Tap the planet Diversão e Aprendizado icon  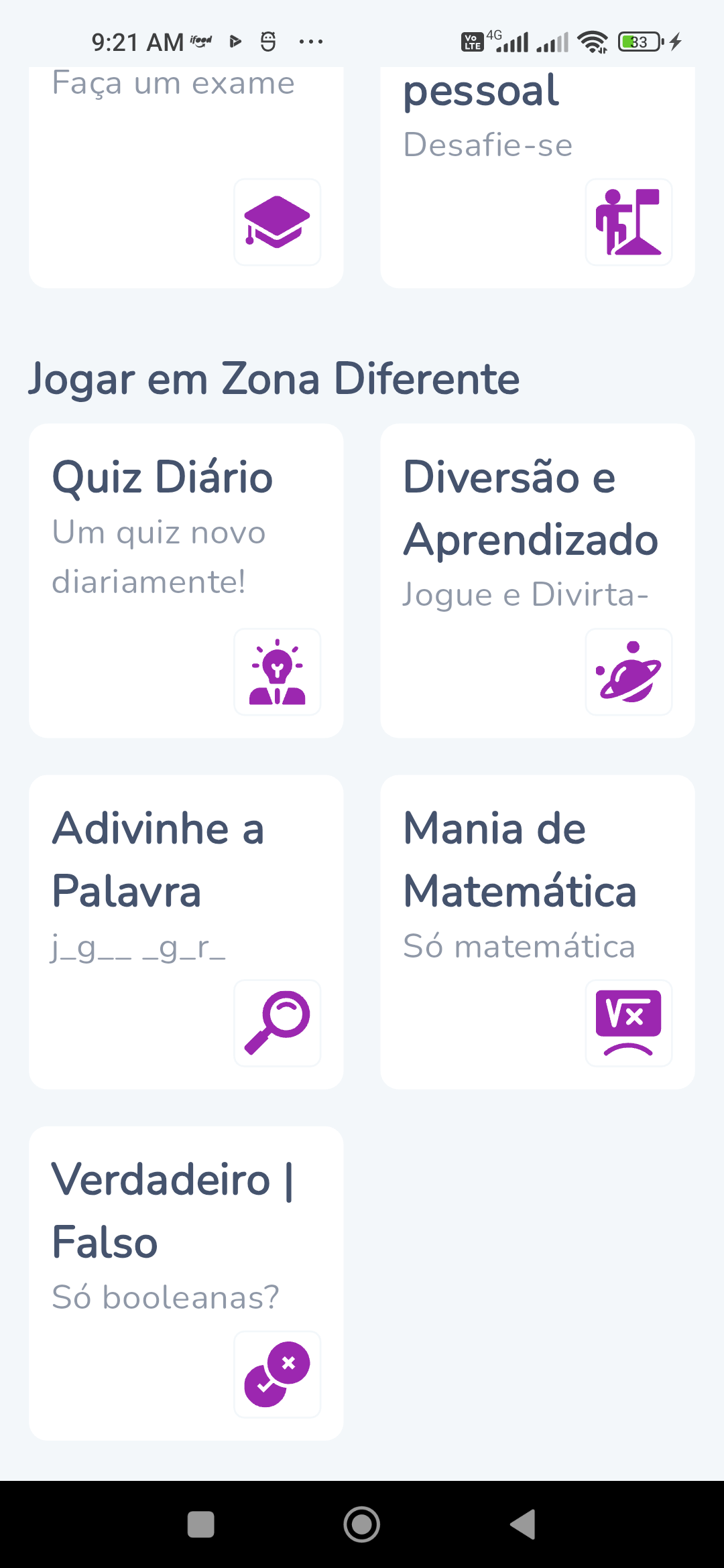pyautogui.click(x=628, y=671)
